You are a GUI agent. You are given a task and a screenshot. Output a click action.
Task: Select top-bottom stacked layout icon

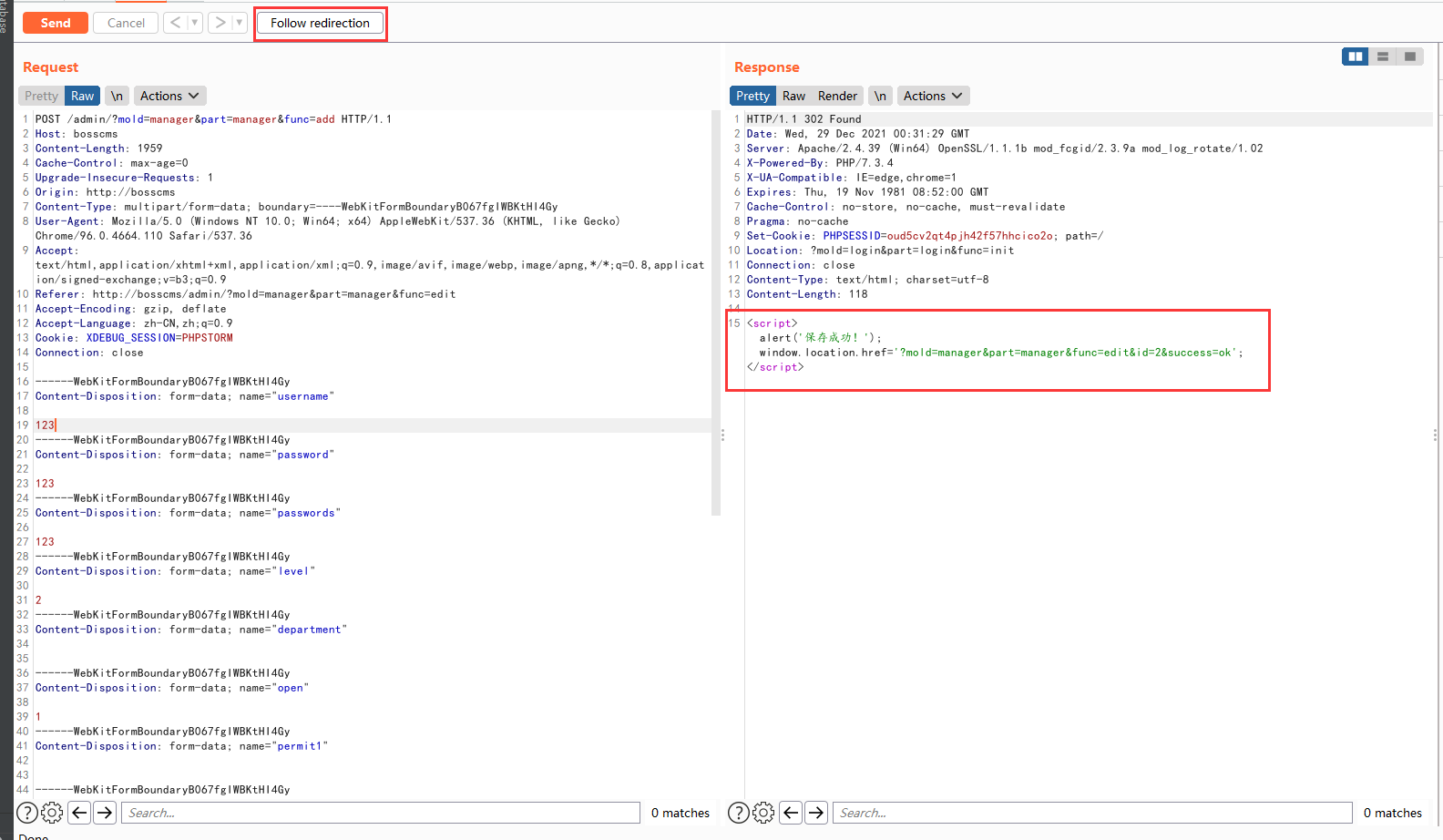(1383, 56)
